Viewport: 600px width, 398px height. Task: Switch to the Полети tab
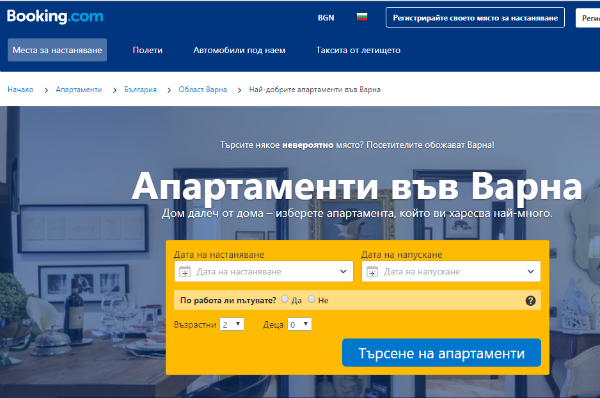coord(147,50)
